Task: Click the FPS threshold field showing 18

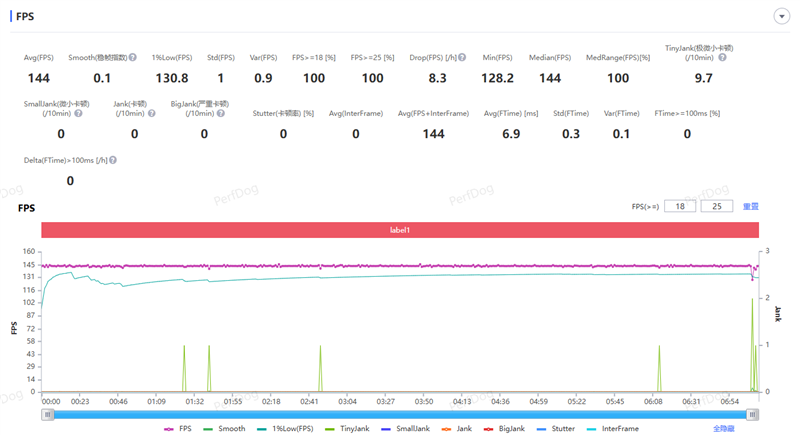Action: tap(680, 206)
